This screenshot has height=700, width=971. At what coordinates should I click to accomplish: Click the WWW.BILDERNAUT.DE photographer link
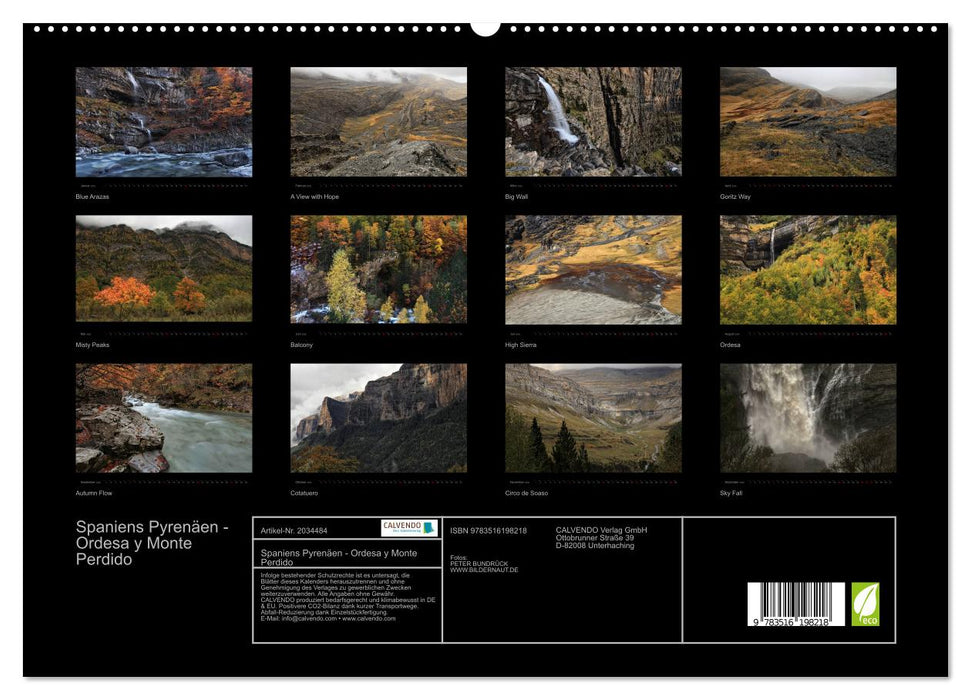pyautogui.click(x=483, y=570)
